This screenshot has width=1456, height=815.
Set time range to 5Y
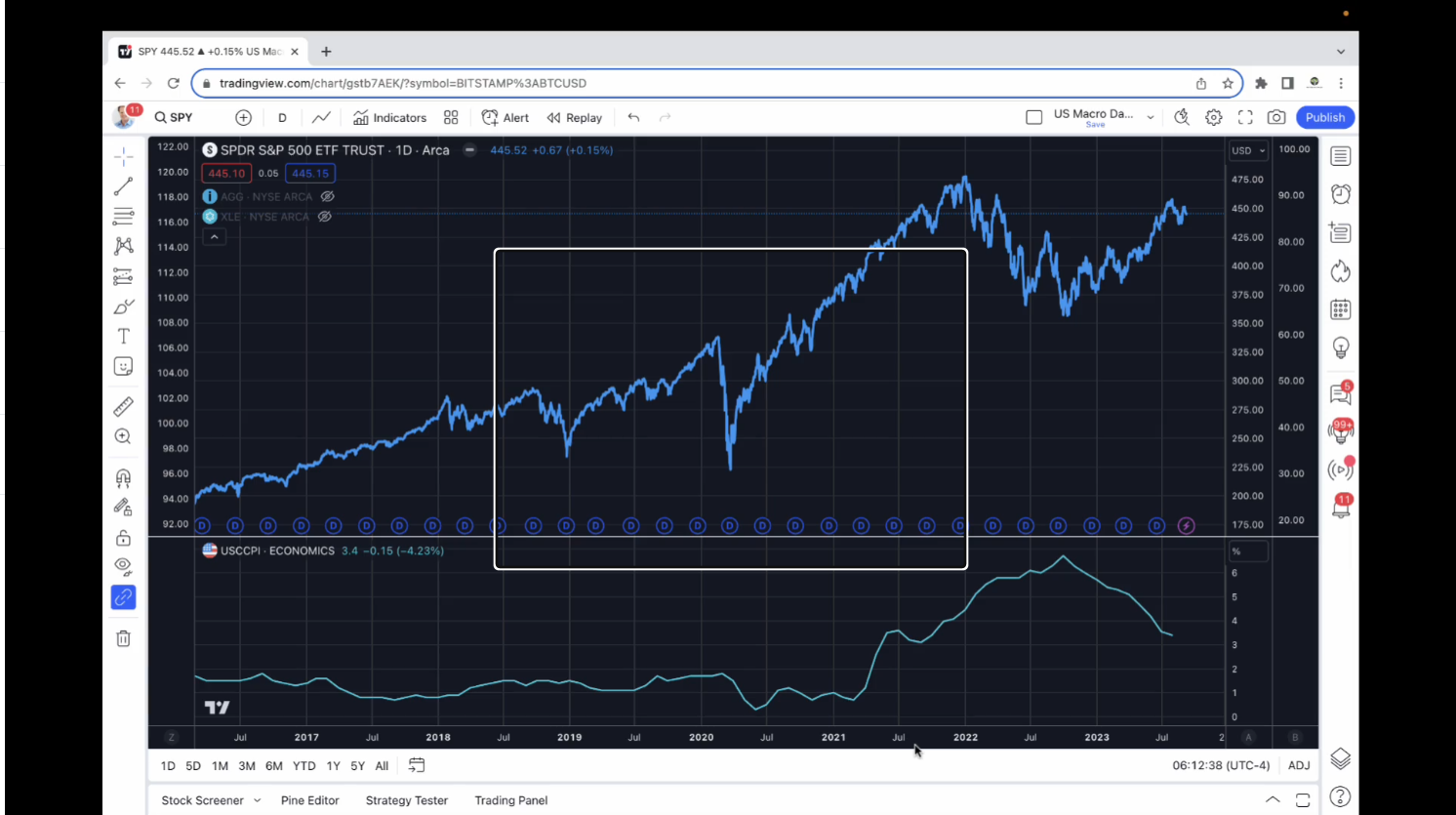[x=357, y=766]
